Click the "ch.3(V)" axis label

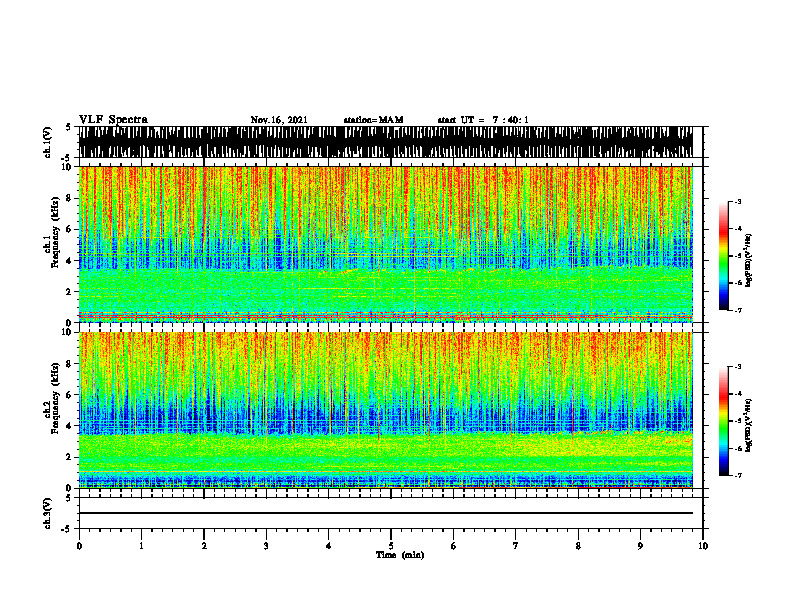point(47,514)
